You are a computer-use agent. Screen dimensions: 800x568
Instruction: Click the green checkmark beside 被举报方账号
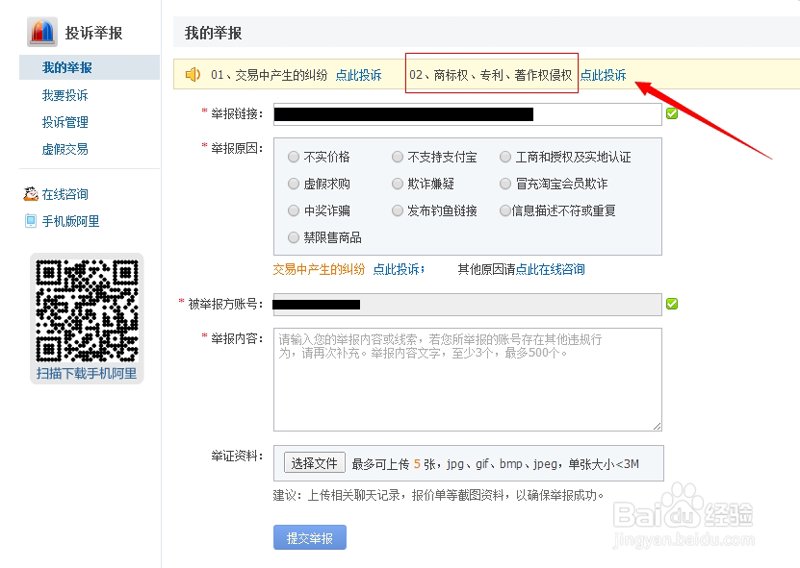pyautogui.click(x=672, y=304)
